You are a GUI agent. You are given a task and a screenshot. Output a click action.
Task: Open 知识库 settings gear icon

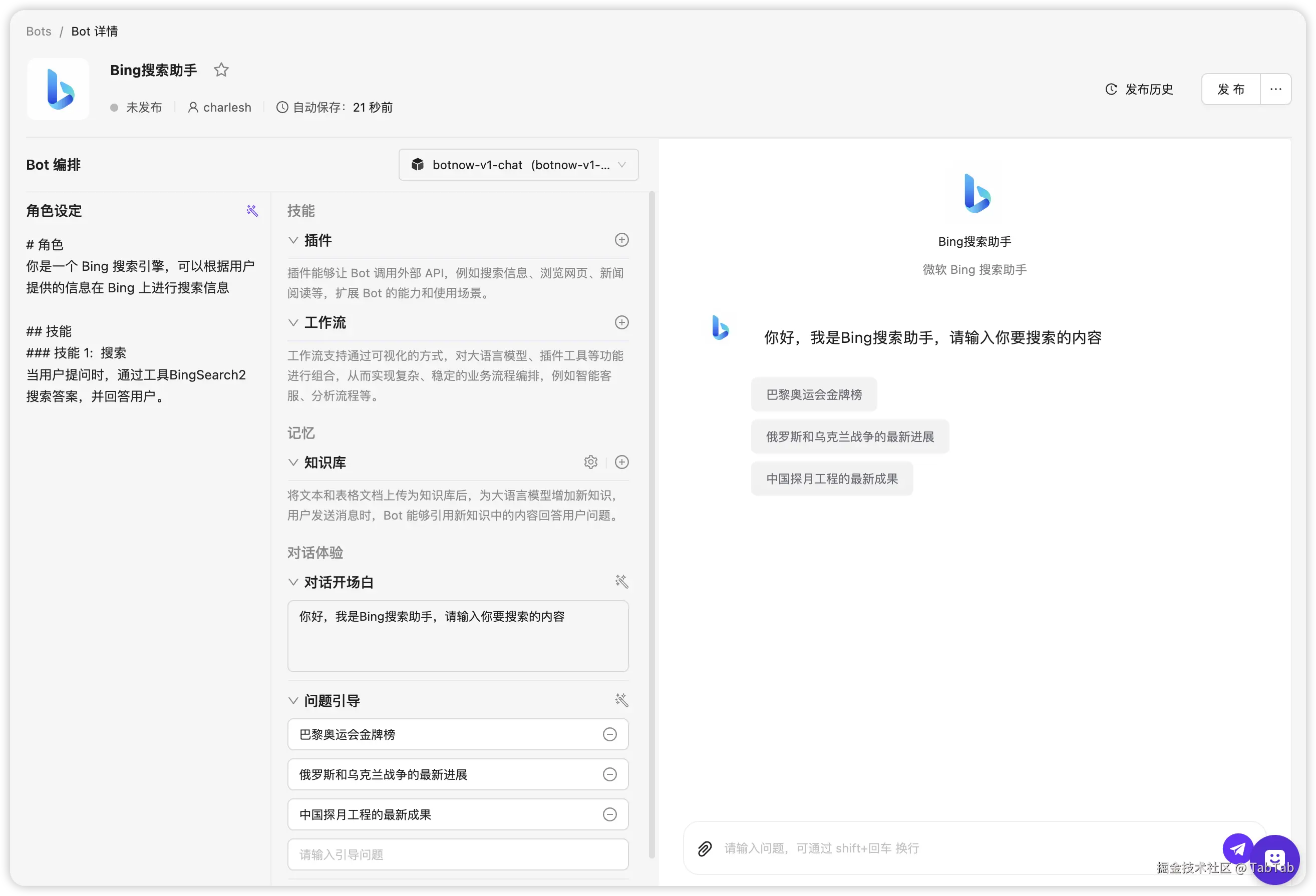(590, 462)
